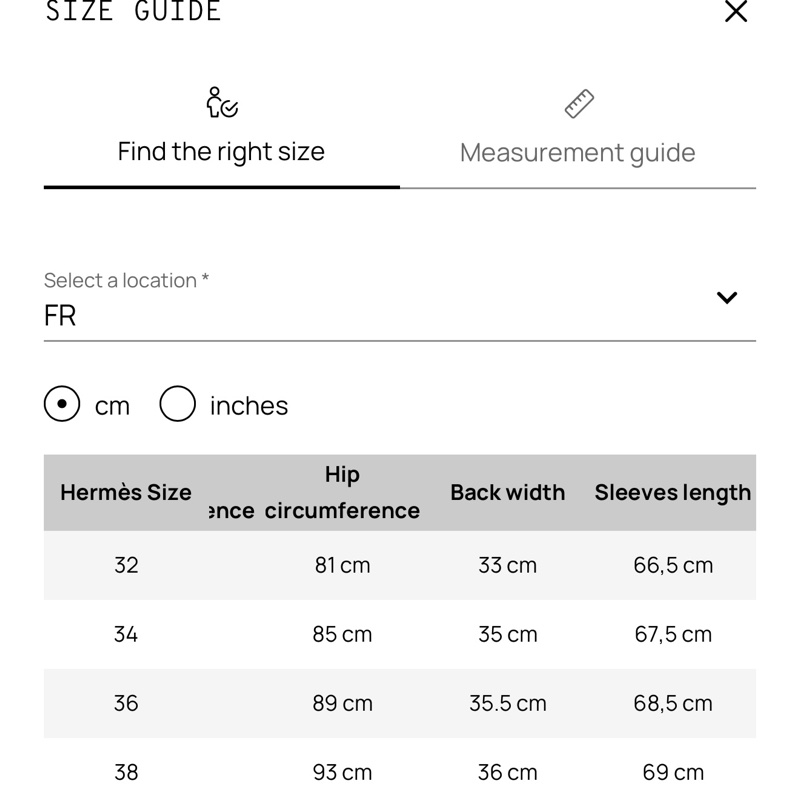Viewport: 800px width, 800px height.
Task: Click the underline bar beneath active tab
Action: click(222, 186)
